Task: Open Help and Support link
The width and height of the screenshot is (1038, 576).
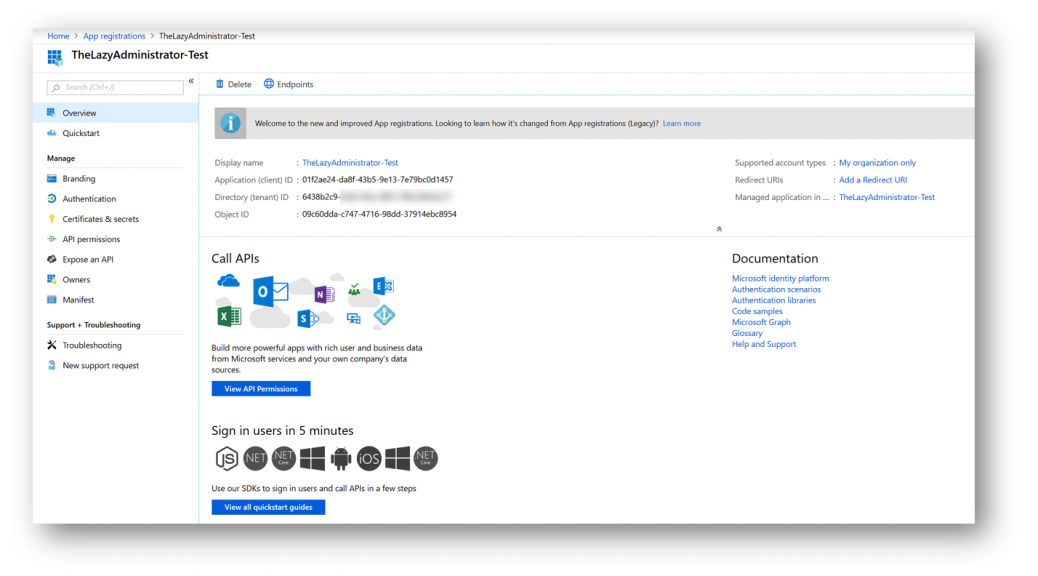Action: (x=763, y=344)
